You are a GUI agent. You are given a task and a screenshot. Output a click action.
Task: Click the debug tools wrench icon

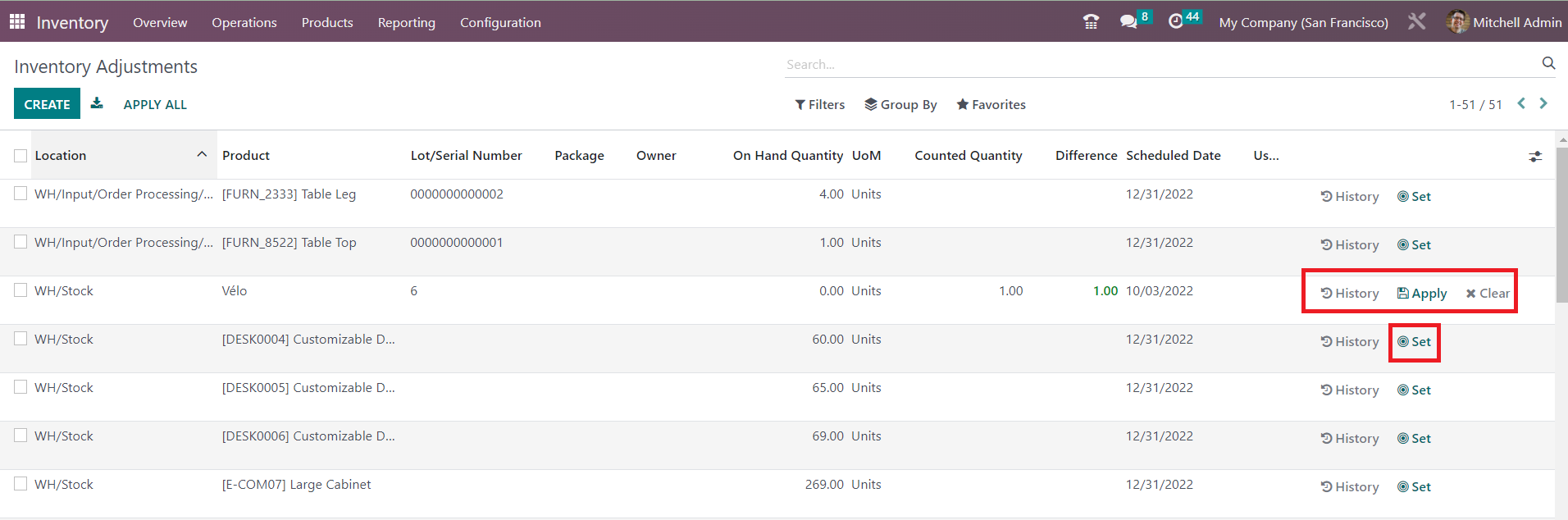click(1416, 22)
